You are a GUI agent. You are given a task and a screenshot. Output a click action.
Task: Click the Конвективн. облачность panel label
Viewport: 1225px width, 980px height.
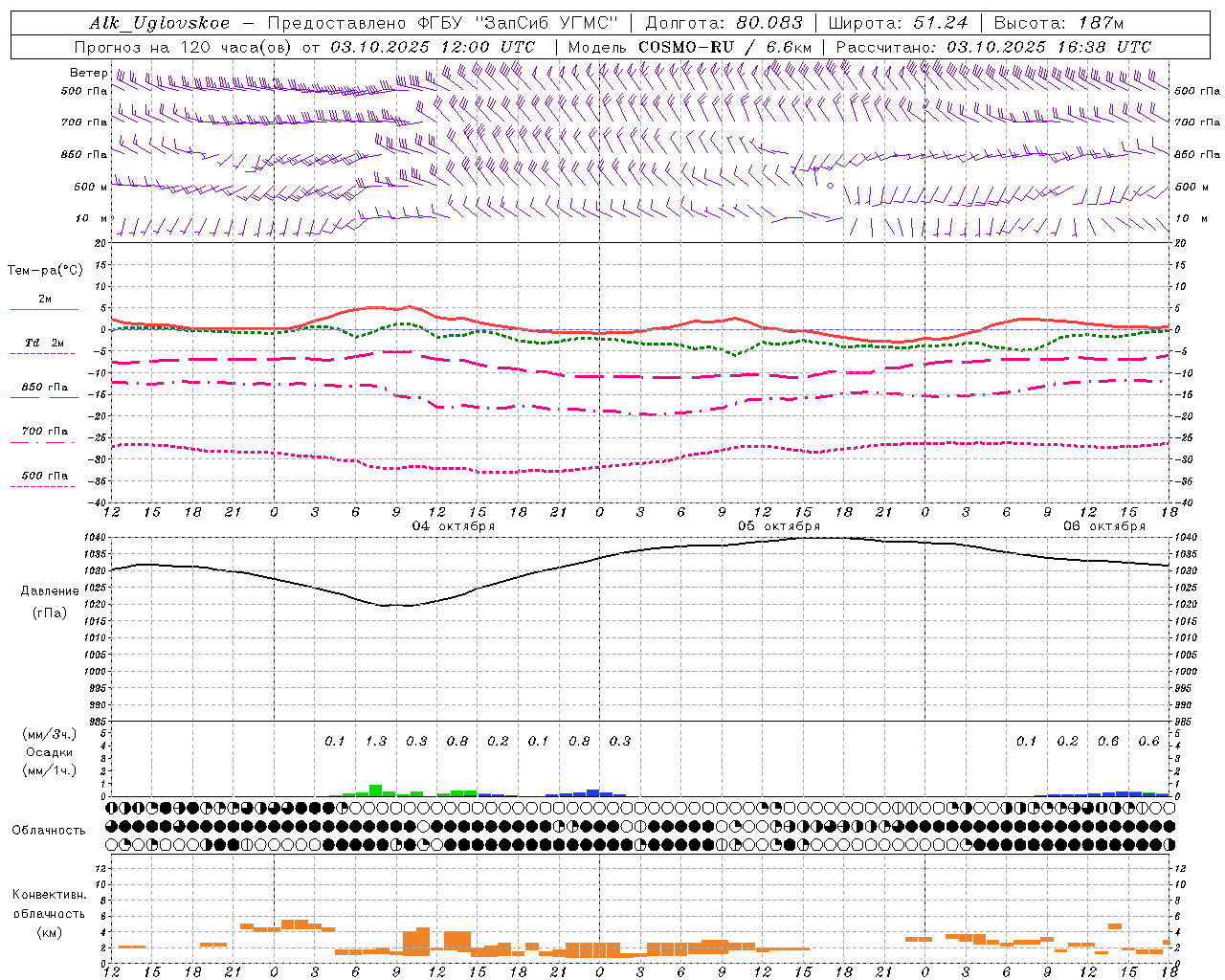(x=50, y=904)
